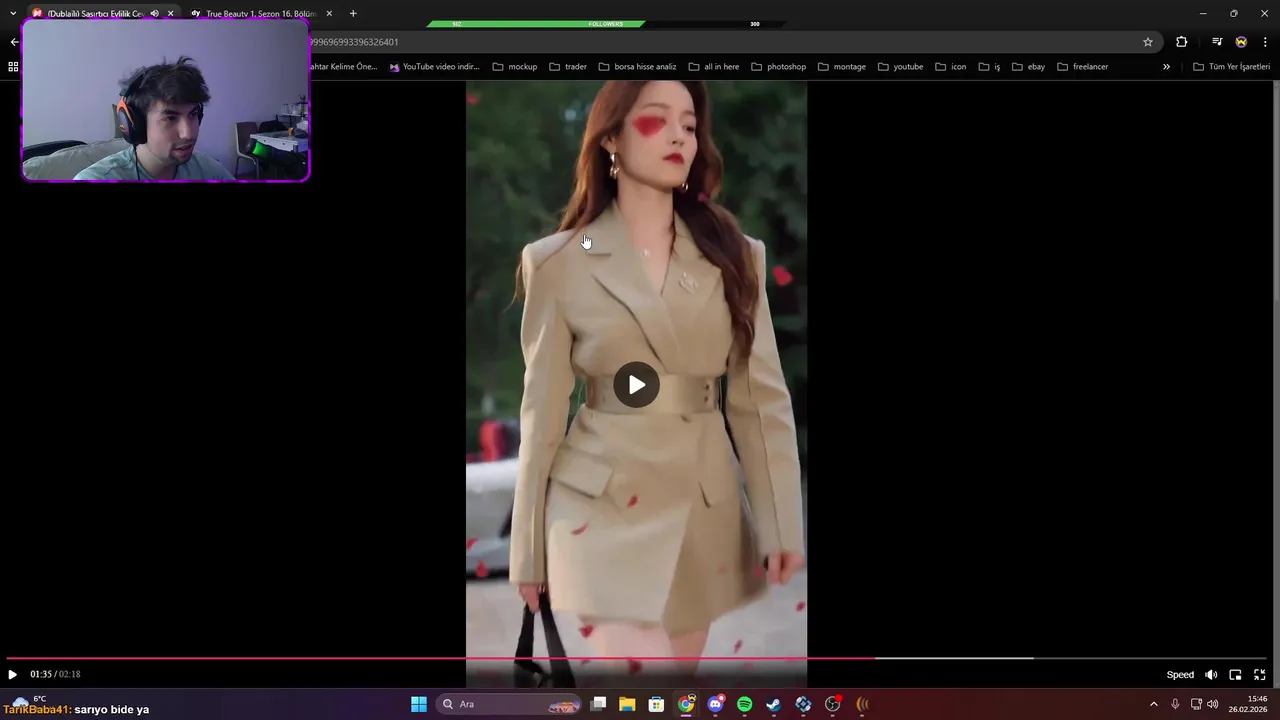The width and height of the screenshot is (1280, 720).
Task: Open the montage bookmarks folder
Action: (x=842, y=67)
